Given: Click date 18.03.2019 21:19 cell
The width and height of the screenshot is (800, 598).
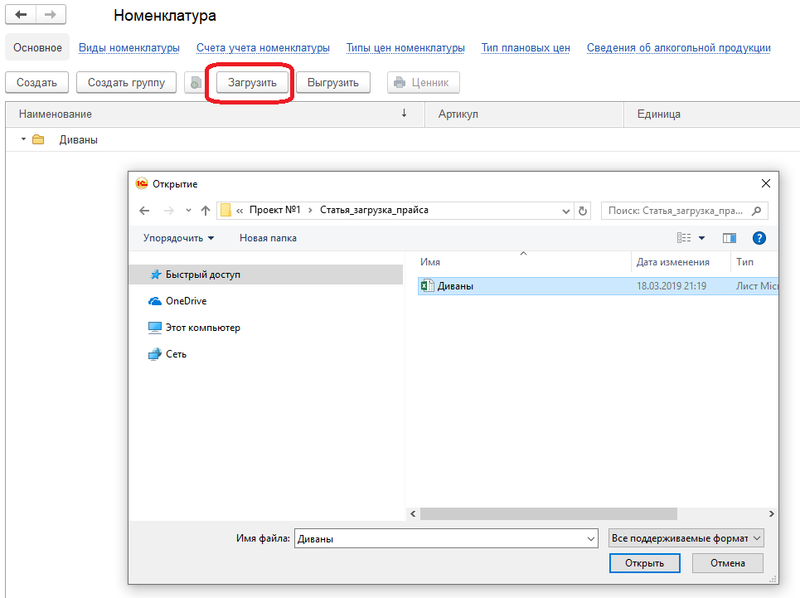Looking at the screenshot, I should click(671, 286).
